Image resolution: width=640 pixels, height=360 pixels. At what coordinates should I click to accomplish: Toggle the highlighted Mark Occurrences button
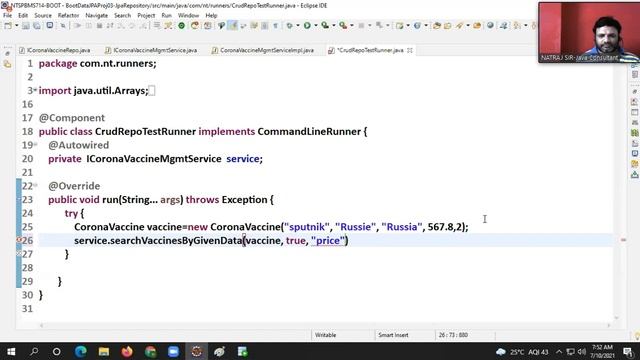click(x=232, y=25)
